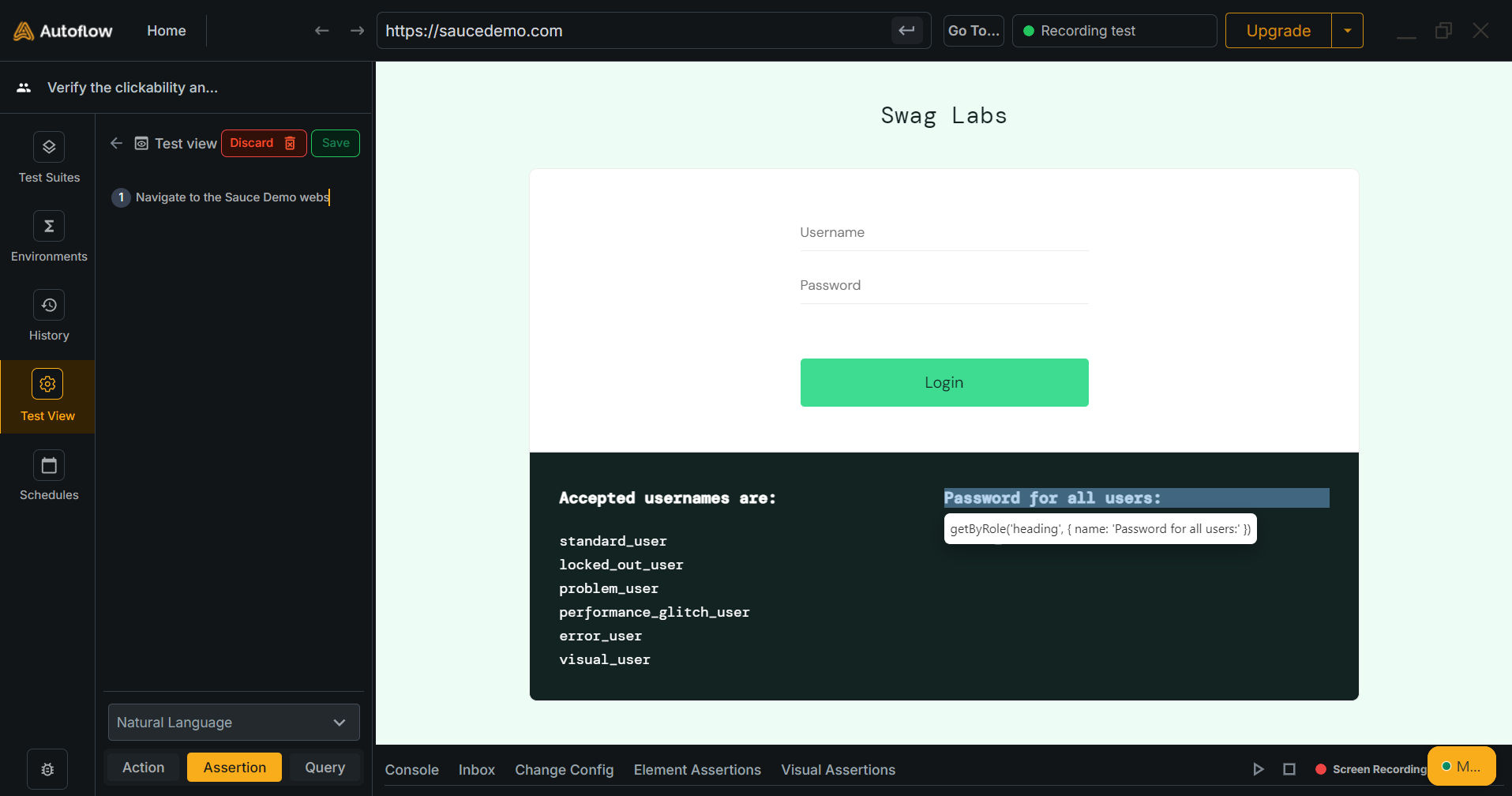This screenshot has height=796, width=1512.
Task: Go back from Test view panel
Action: click(117, 143)
